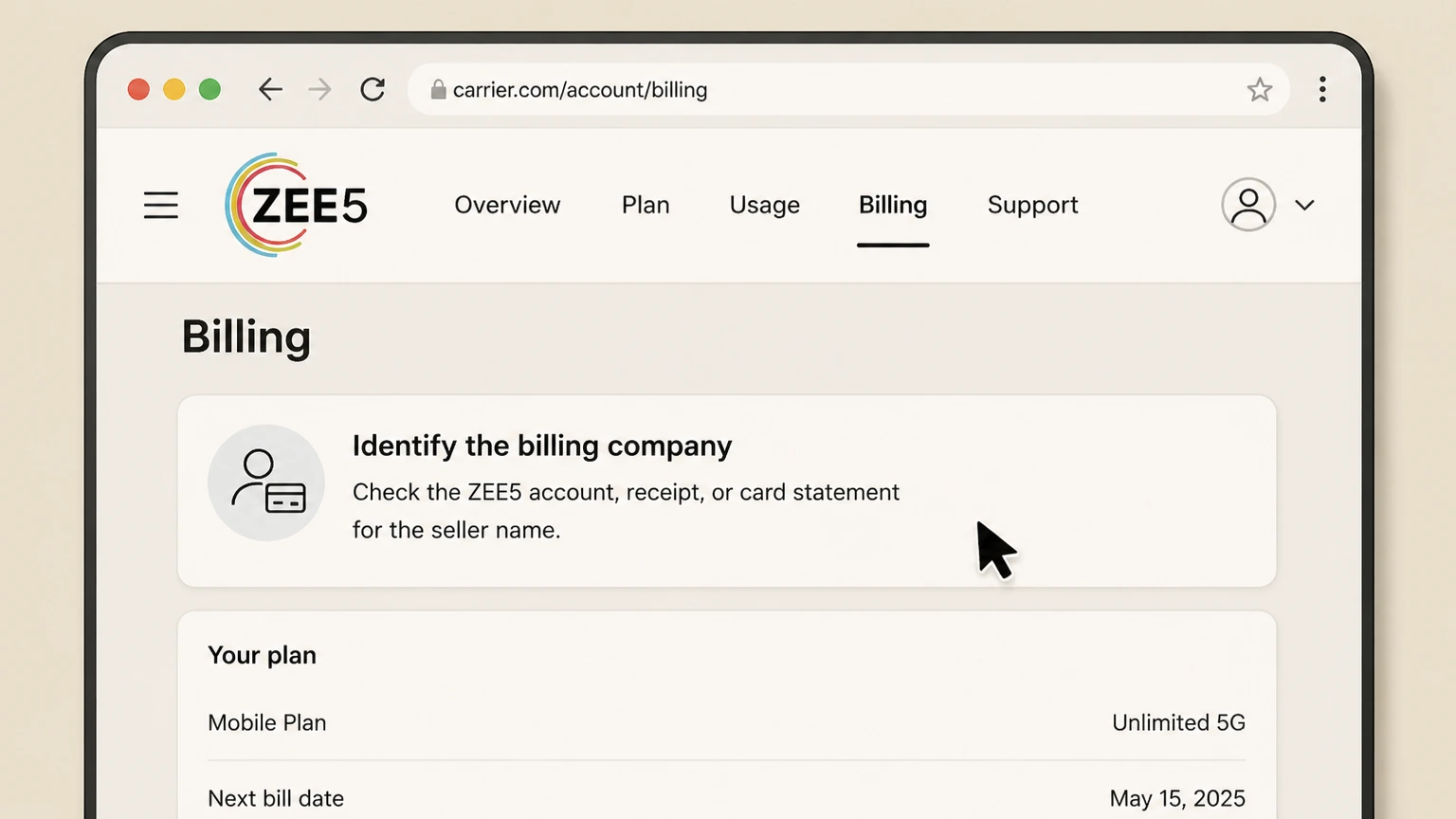Maximize the window with green button
The width and height of the screenshot is (1456, 819).
pos(209,89)
